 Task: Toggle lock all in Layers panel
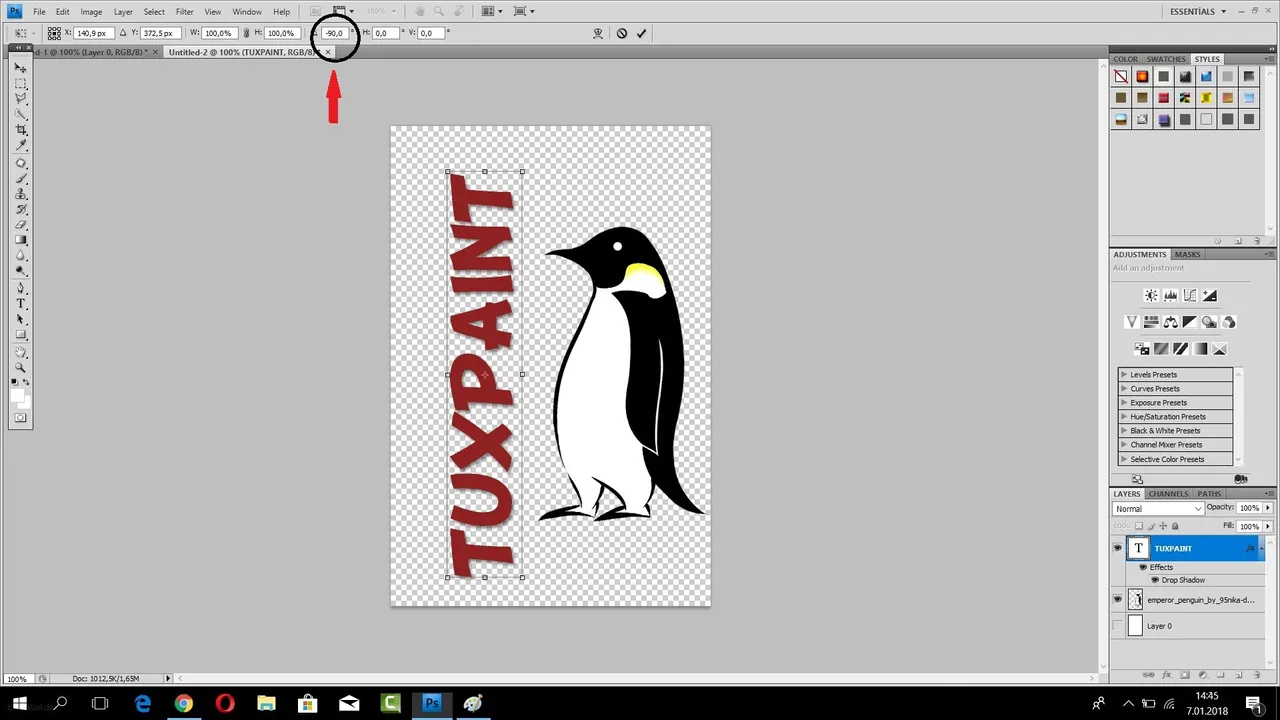[x=1174, y=526]
